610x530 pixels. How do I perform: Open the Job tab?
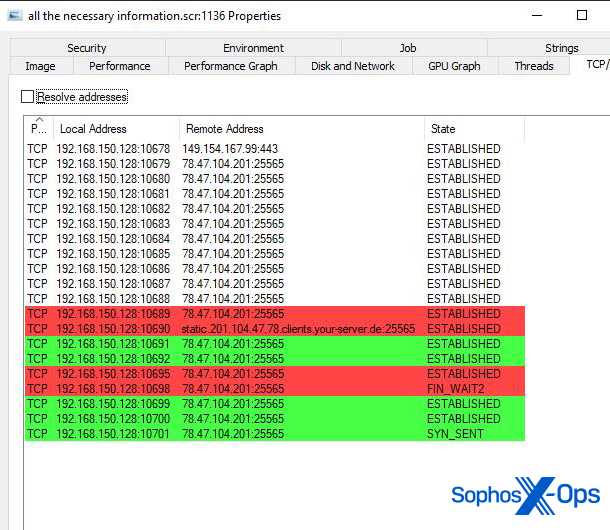(x=407, y=48)
